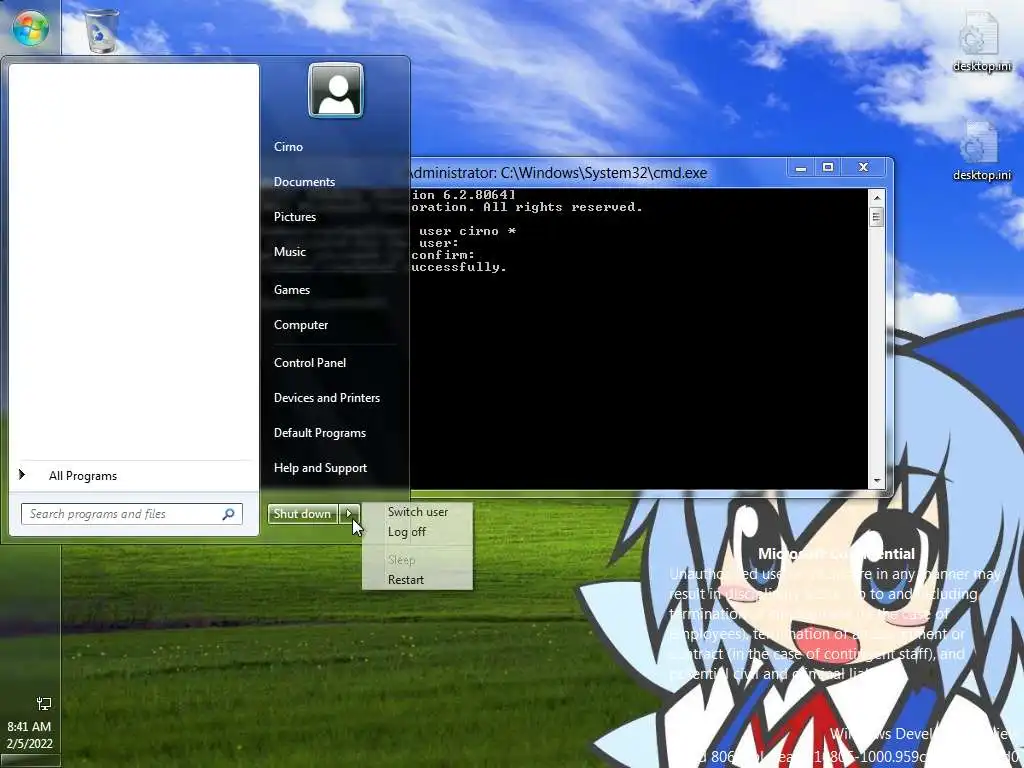Select the lower desktop.ini desktop icon
This screenshot has width=1024, height=768.
point(981,150)
